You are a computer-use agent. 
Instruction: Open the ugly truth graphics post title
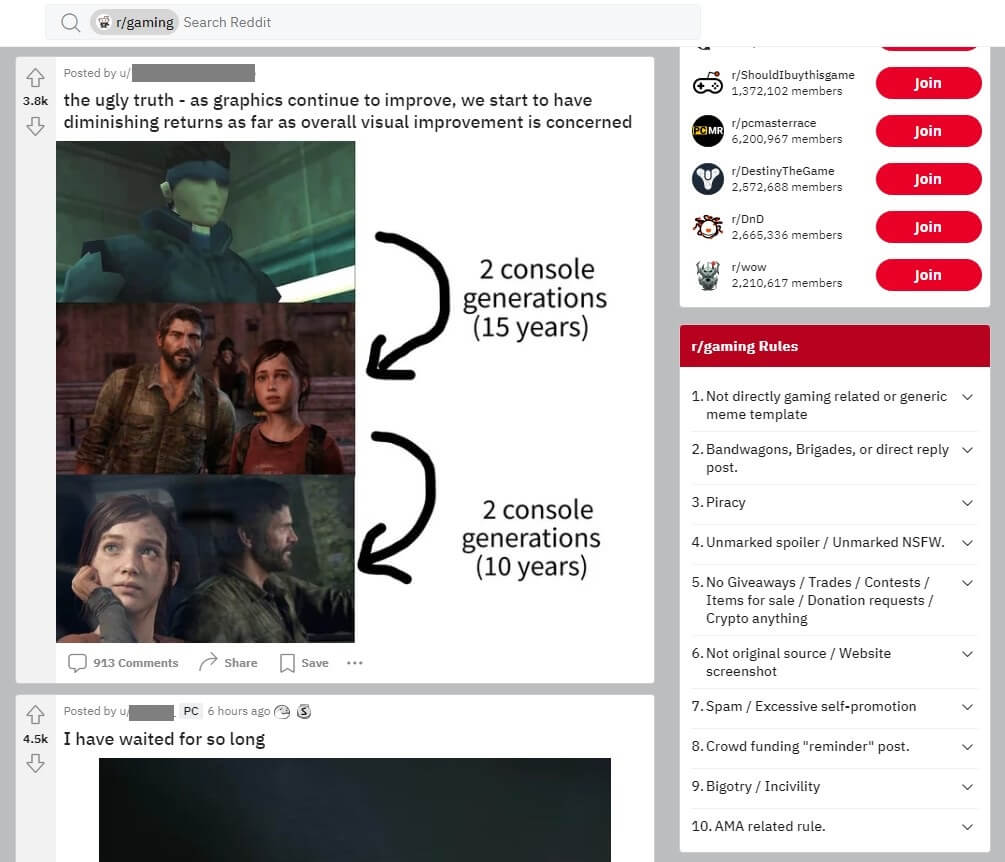[347, 111]
